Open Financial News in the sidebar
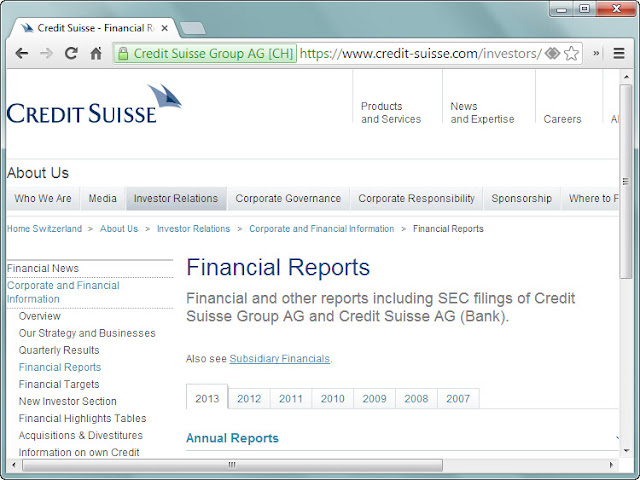The image size is (640, 480). pyautogui.click(x=43, y=268)
